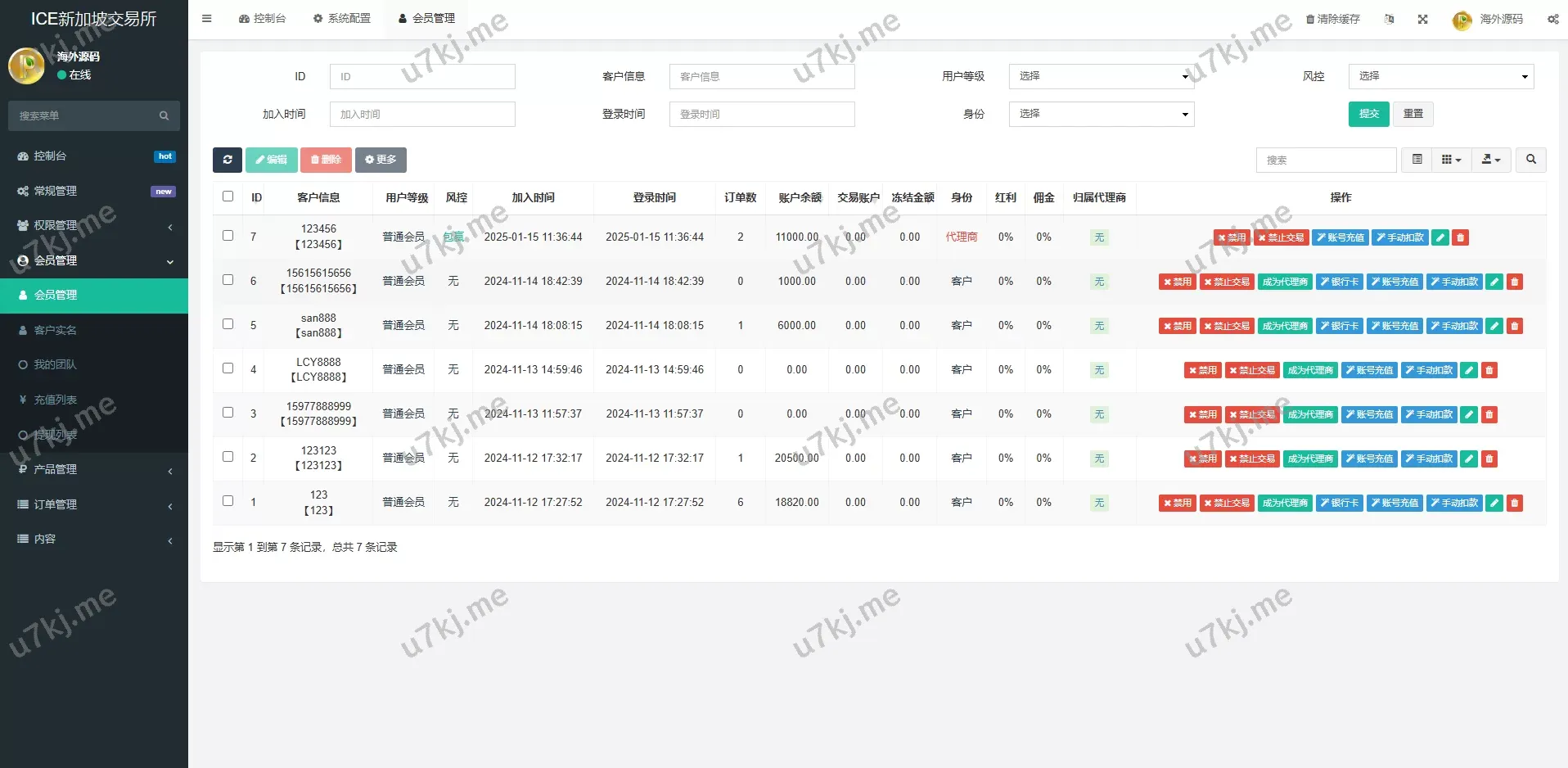The image size is (1568, 768).
Task: Click the magnifier search icon beside export
Action: tap(1530, 160)
